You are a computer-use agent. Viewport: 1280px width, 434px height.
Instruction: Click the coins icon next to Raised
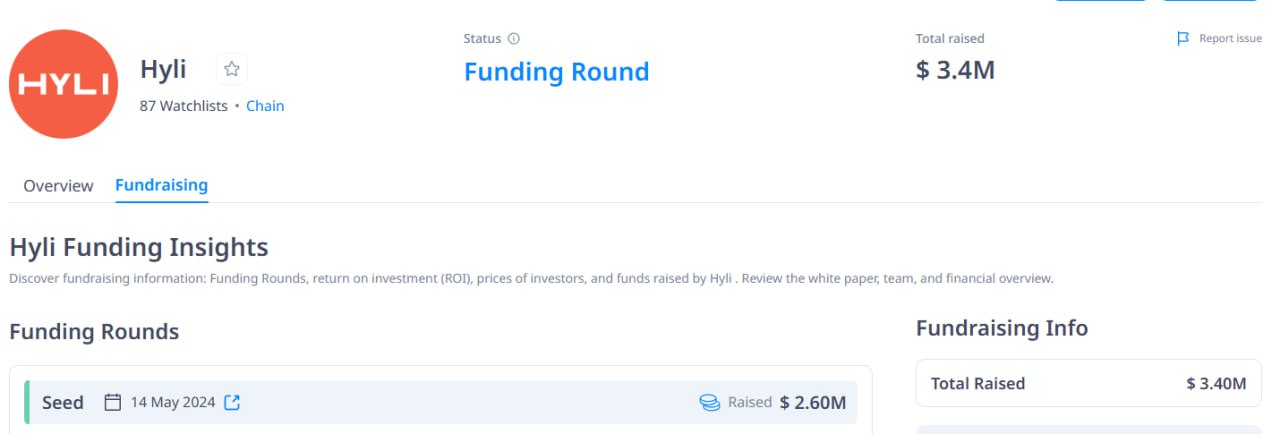coord(709,402)
